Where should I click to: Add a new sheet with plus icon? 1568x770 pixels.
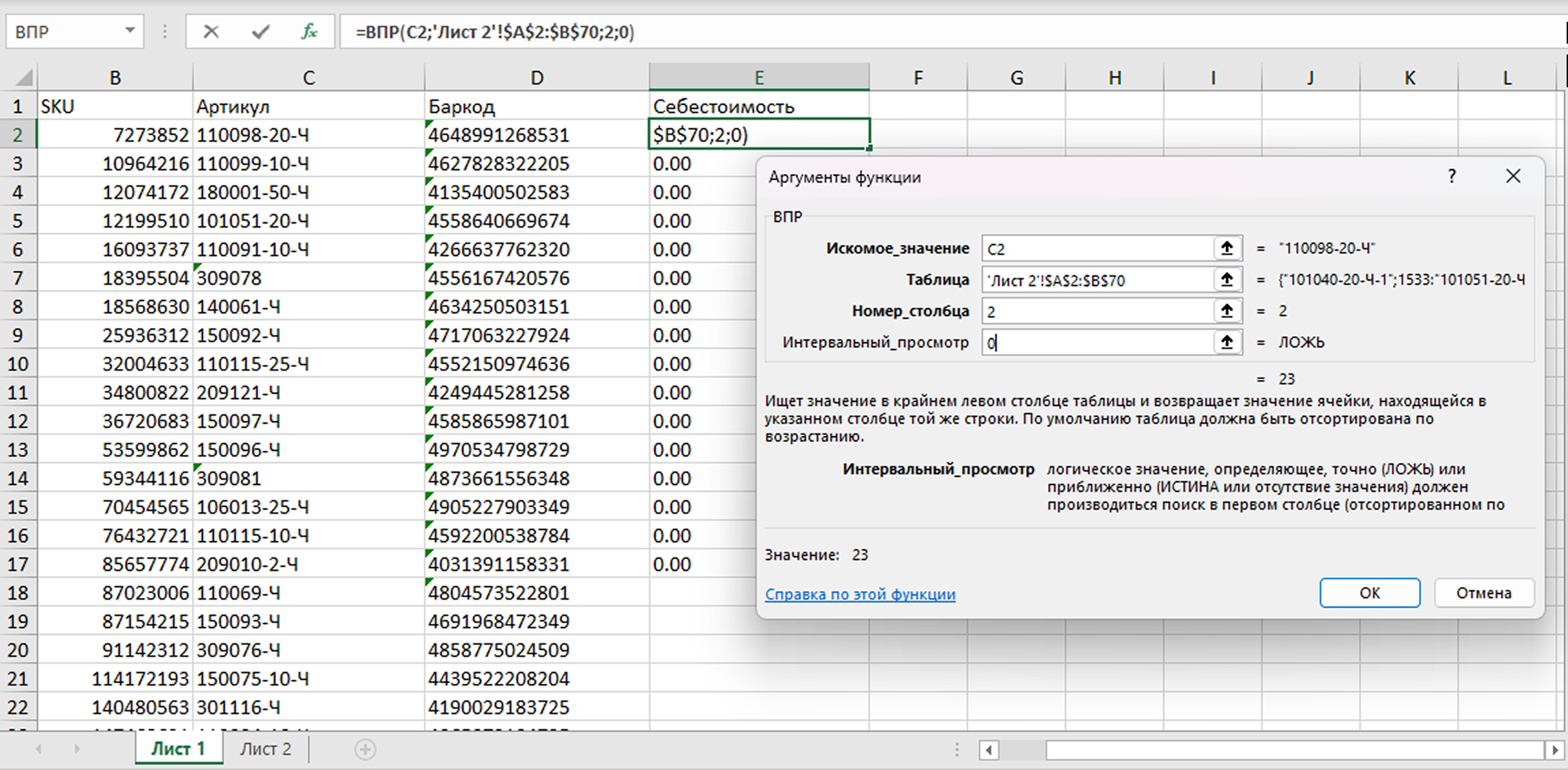365,750
